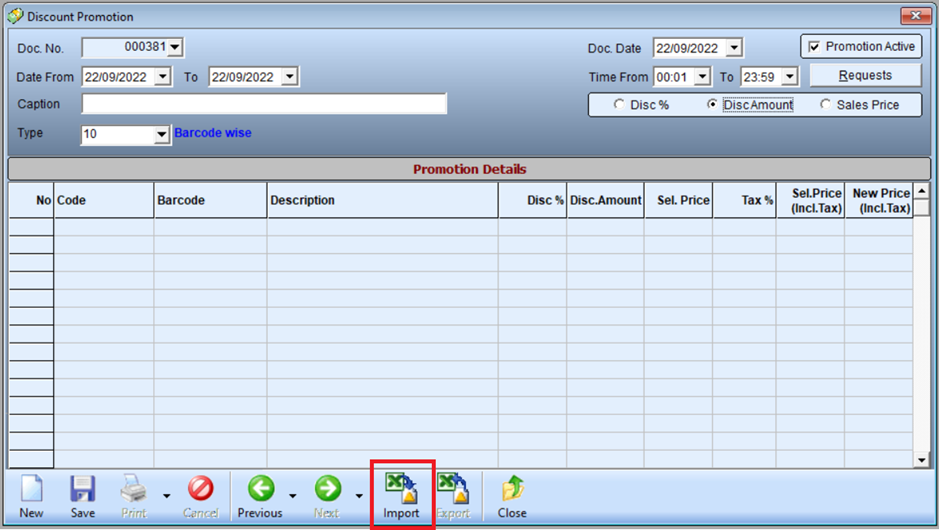
Task: Click the Barcode wise link text
Action: [213, 133]
